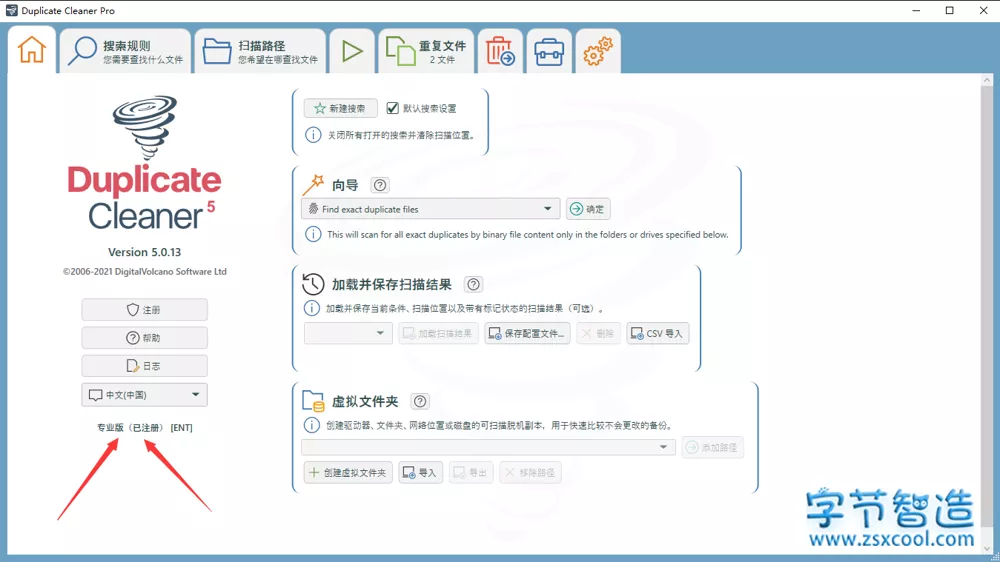Click the wizard wand icon
The height and width of the screenshot is (562, 1000).
pyautogui.click(x=313, y=185)
